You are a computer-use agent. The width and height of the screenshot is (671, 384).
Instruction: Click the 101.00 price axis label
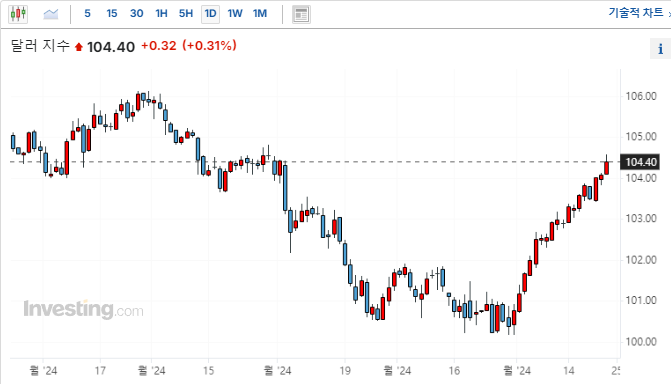point(641,300)
